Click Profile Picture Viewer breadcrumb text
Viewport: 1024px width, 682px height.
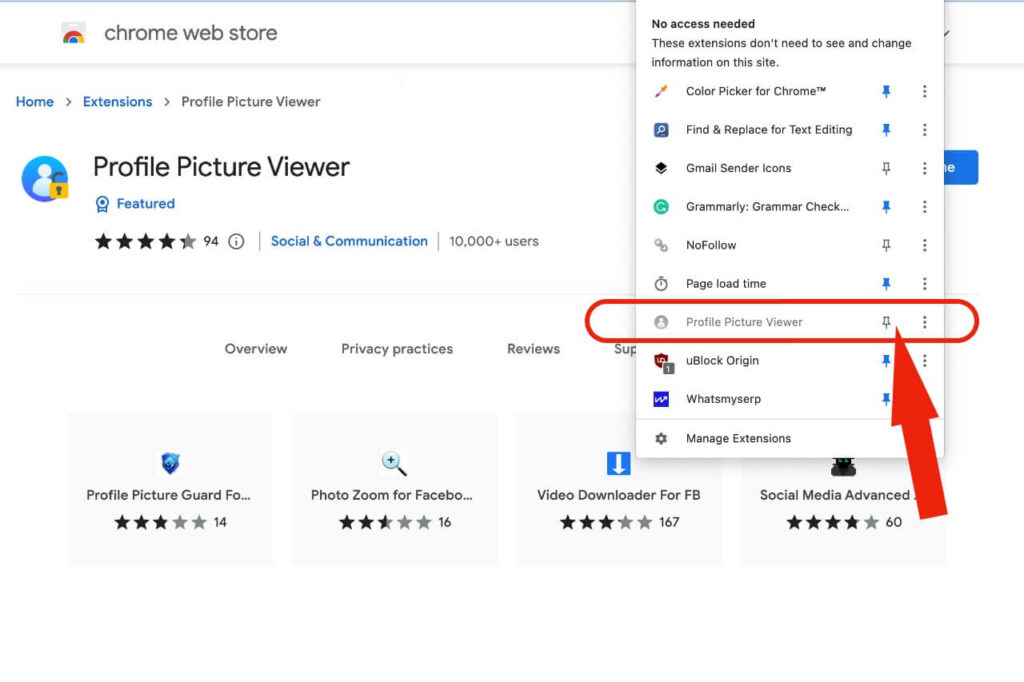[251, 102]
